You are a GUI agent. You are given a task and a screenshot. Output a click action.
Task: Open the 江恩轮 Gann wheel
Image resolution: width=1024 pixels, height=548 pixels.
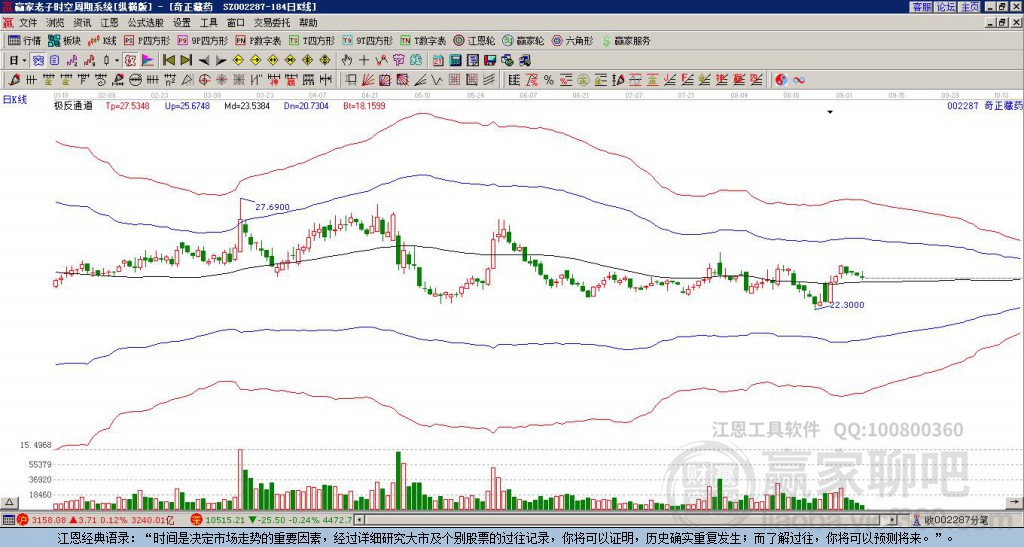click(x=474, y=40)
